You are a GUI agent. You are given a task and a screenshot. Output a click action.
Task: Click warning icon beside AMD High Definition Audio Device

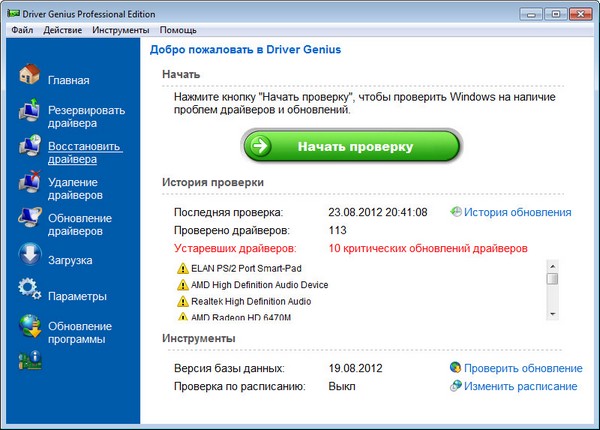[183, 285]
